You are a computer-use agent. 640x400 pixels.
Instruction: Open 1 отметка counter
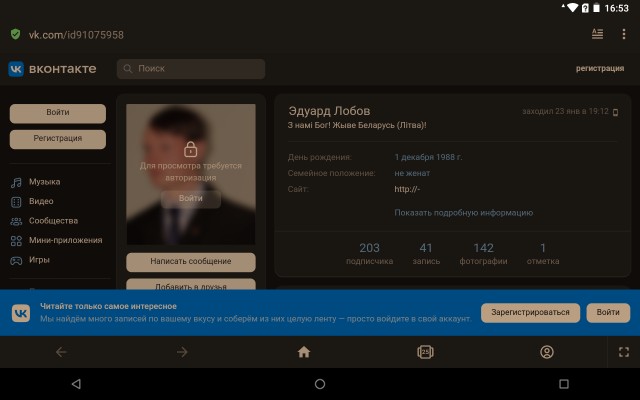543,254
